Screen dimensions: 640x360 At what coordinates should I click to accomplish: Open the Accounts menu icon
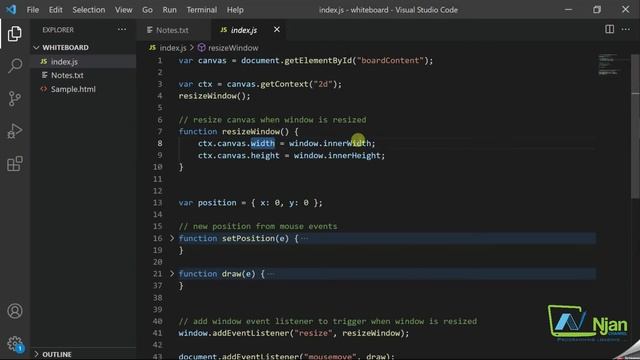tap(15, 311)
